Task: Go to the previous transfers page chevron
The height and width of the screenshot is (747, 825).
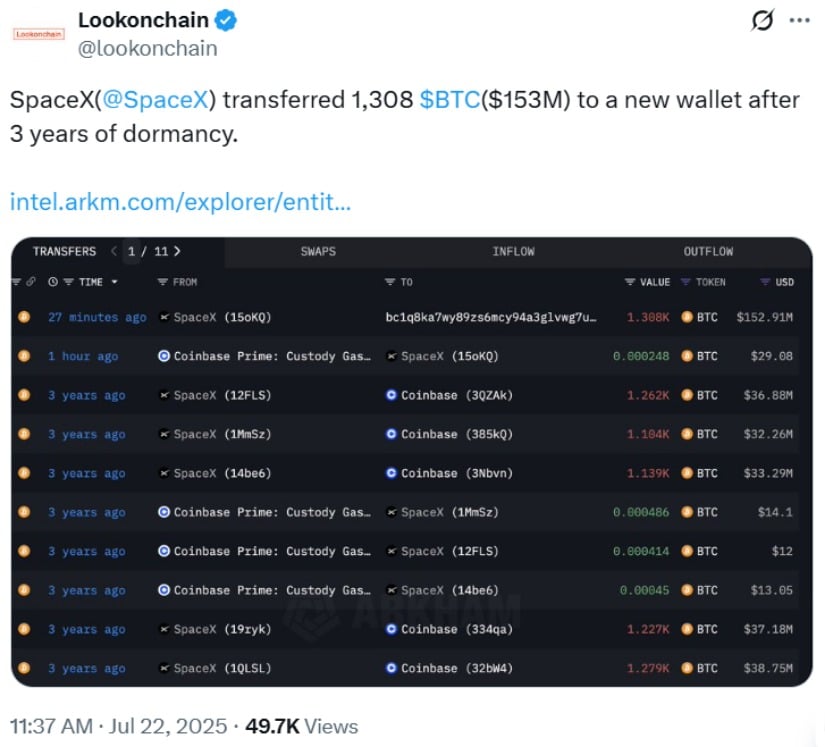Action: [114, 251]
